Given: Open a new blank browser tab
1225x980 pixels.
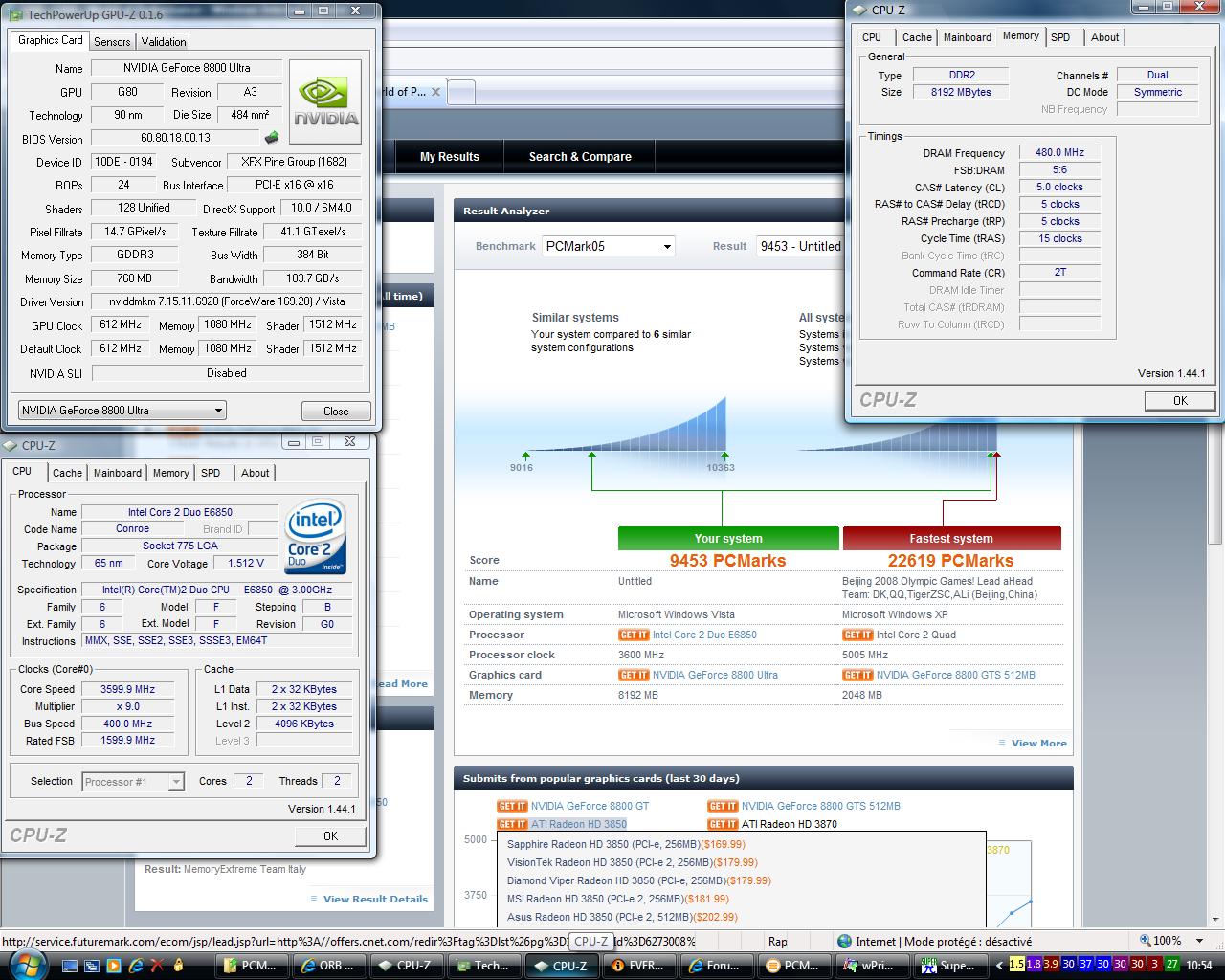Looking at the screenshot, I should point(461,92).
